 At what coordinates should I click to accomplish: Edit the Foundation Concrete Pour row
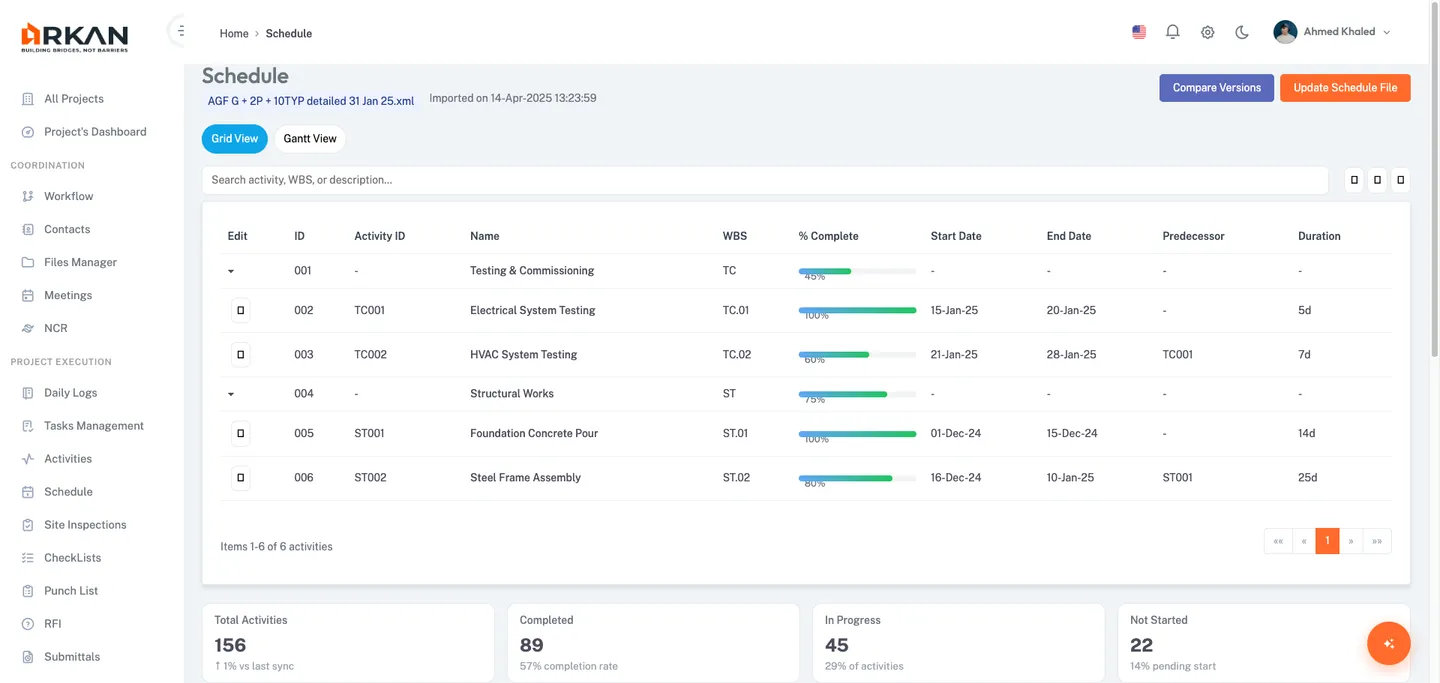point(240,433)
